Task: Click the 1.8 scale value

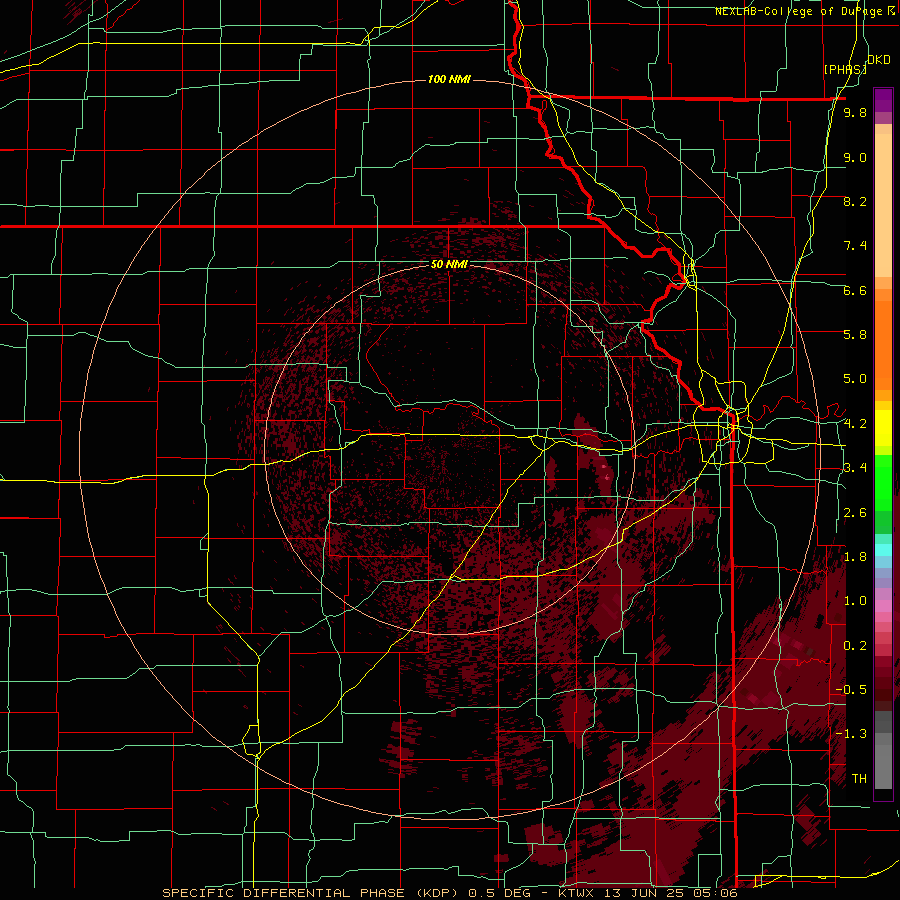Action: 855,557
